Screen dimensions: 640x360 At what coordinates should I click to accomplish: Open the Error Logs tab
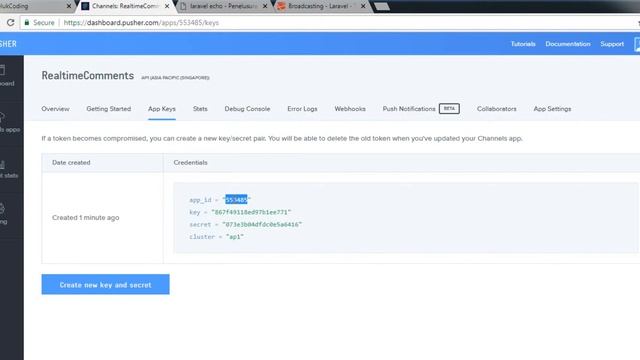point(302,109)
